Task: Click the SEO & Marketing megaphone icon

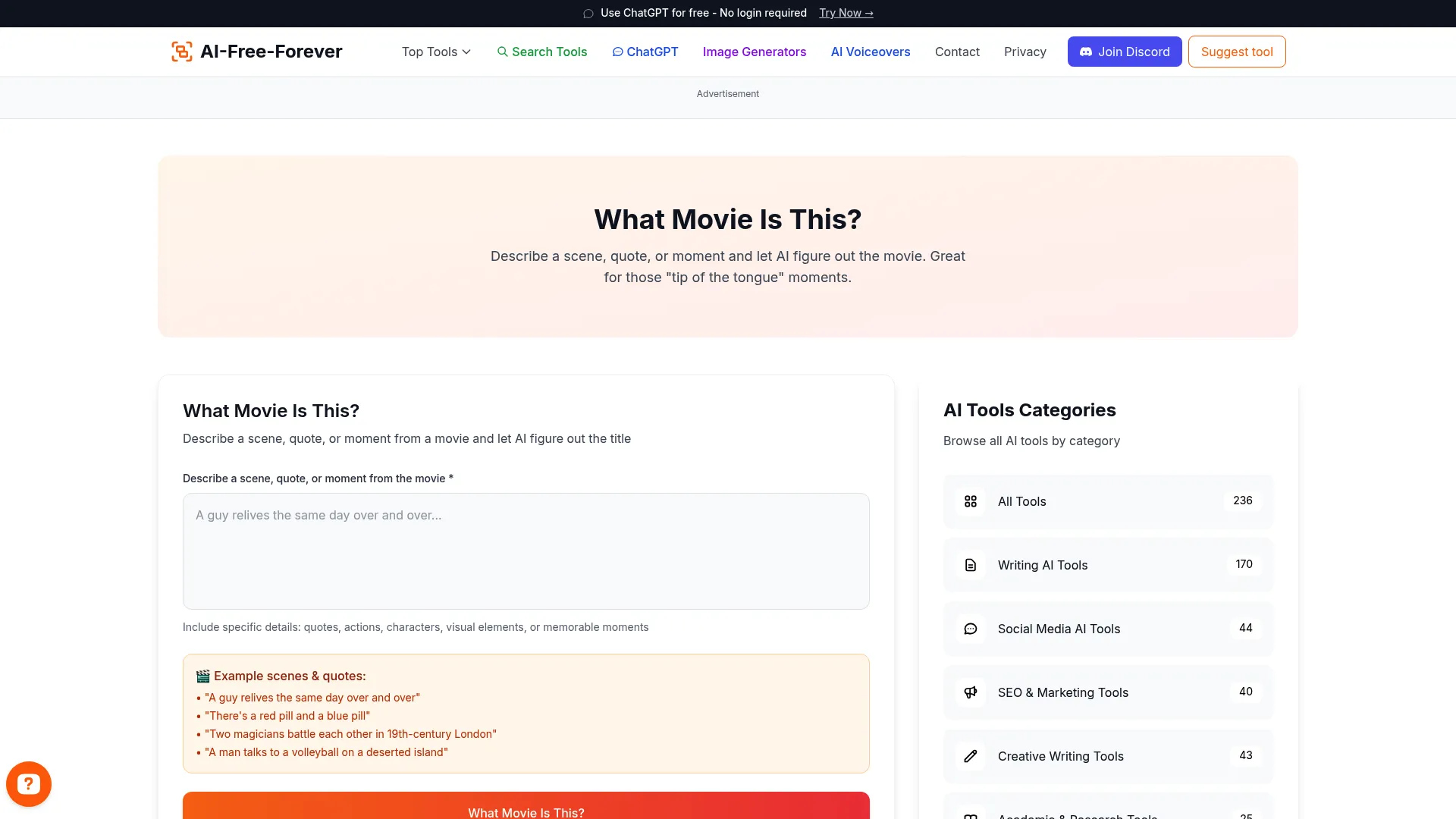Action: click(x=971, y=692)
